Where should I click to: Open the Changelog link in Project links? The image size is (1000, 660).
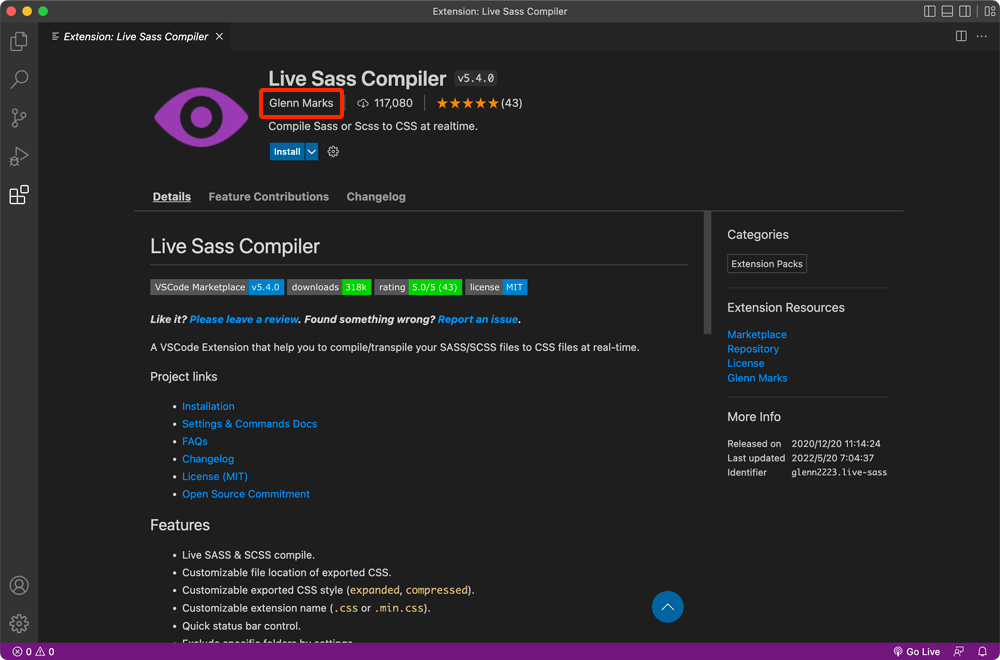pos(208,458)
